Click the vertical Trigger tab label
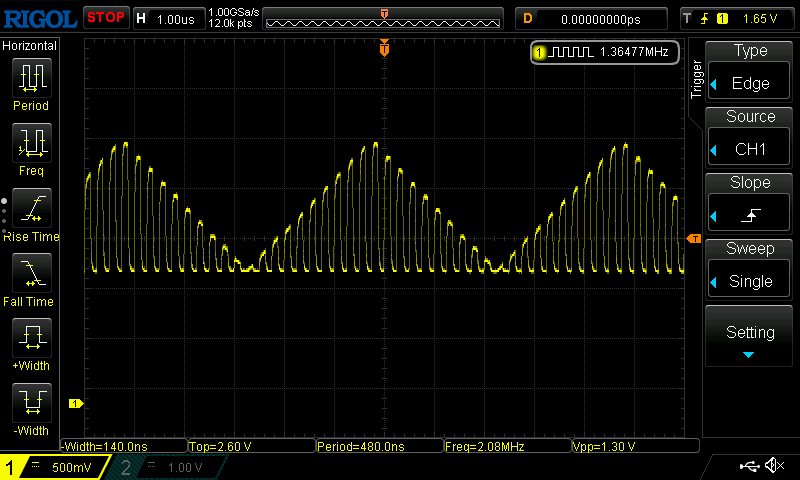Image resolution: width=800 pixels, height=480 pixels. (696, 80)
